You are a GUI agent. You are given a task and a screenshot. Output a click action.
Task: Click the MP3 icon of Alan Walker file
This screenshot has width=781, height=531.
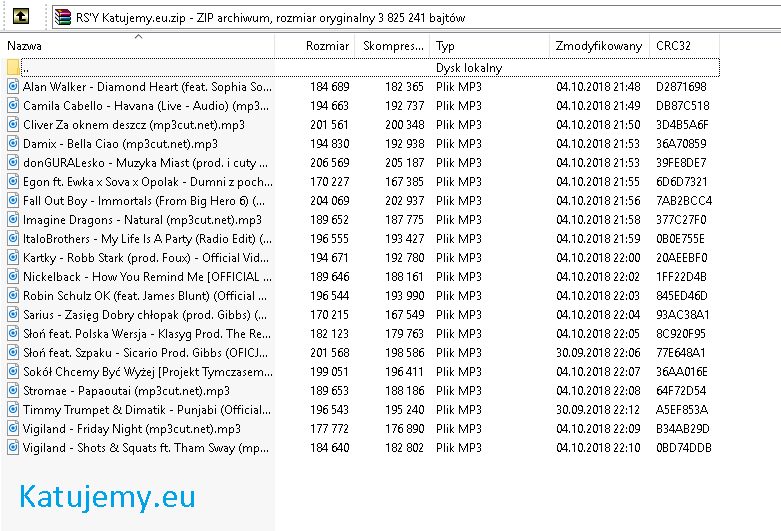(x=13, y=87)
